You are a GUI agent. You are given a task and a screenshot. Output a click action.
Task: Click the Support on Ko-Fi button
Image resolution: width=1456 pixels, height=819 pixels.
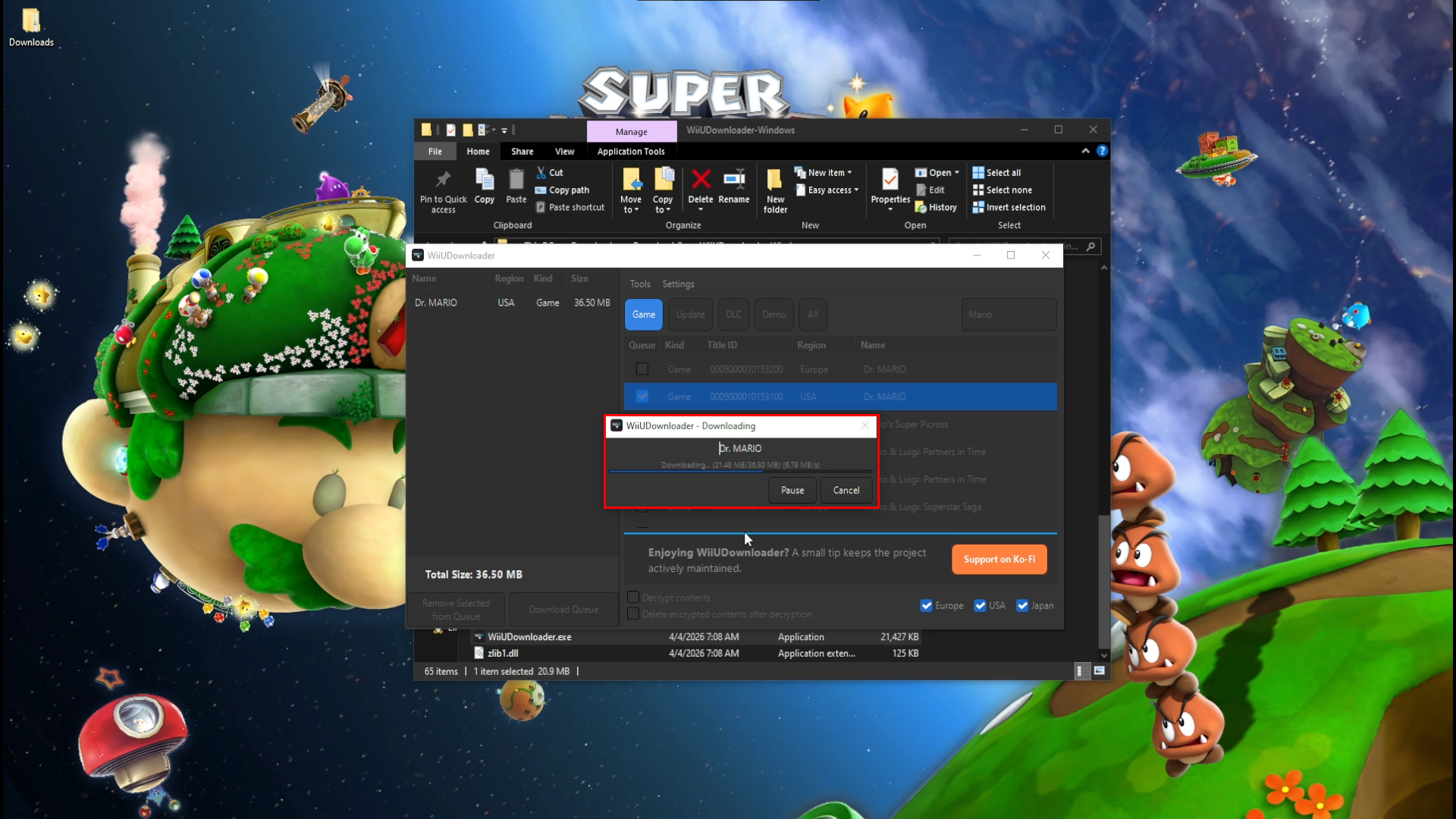click(999, 560)
